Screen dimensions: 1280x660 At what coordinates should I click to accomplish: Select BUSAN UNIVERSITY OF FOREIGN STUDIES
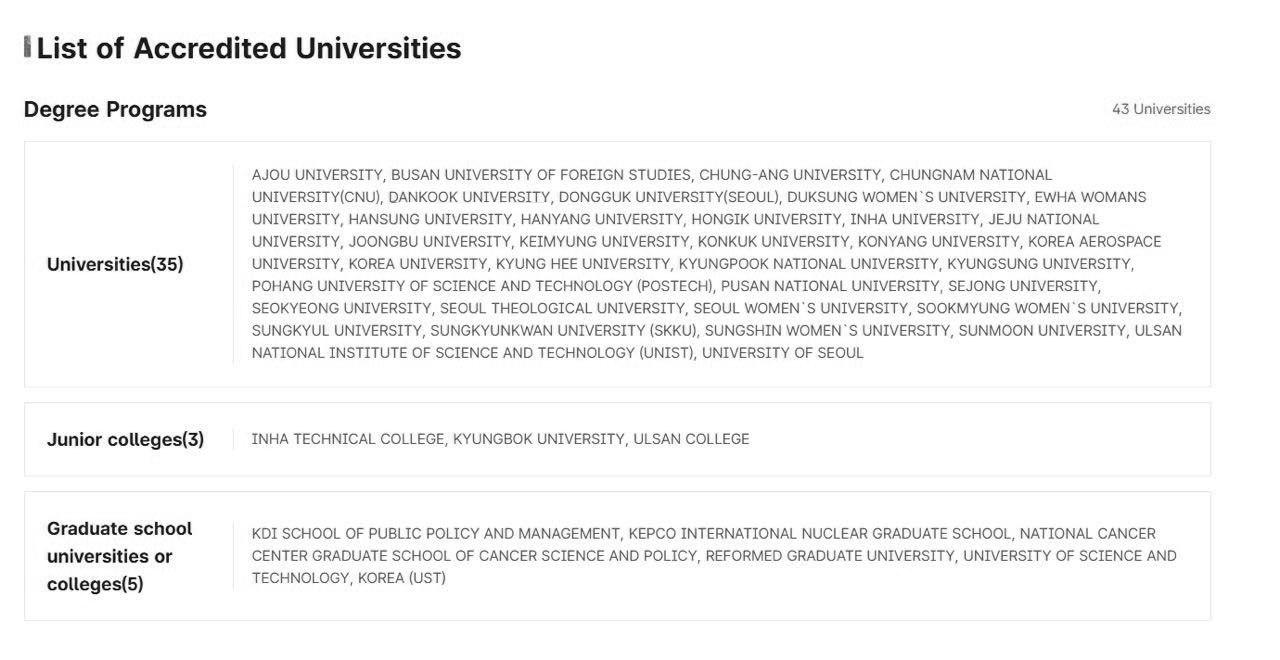[540, 175]
